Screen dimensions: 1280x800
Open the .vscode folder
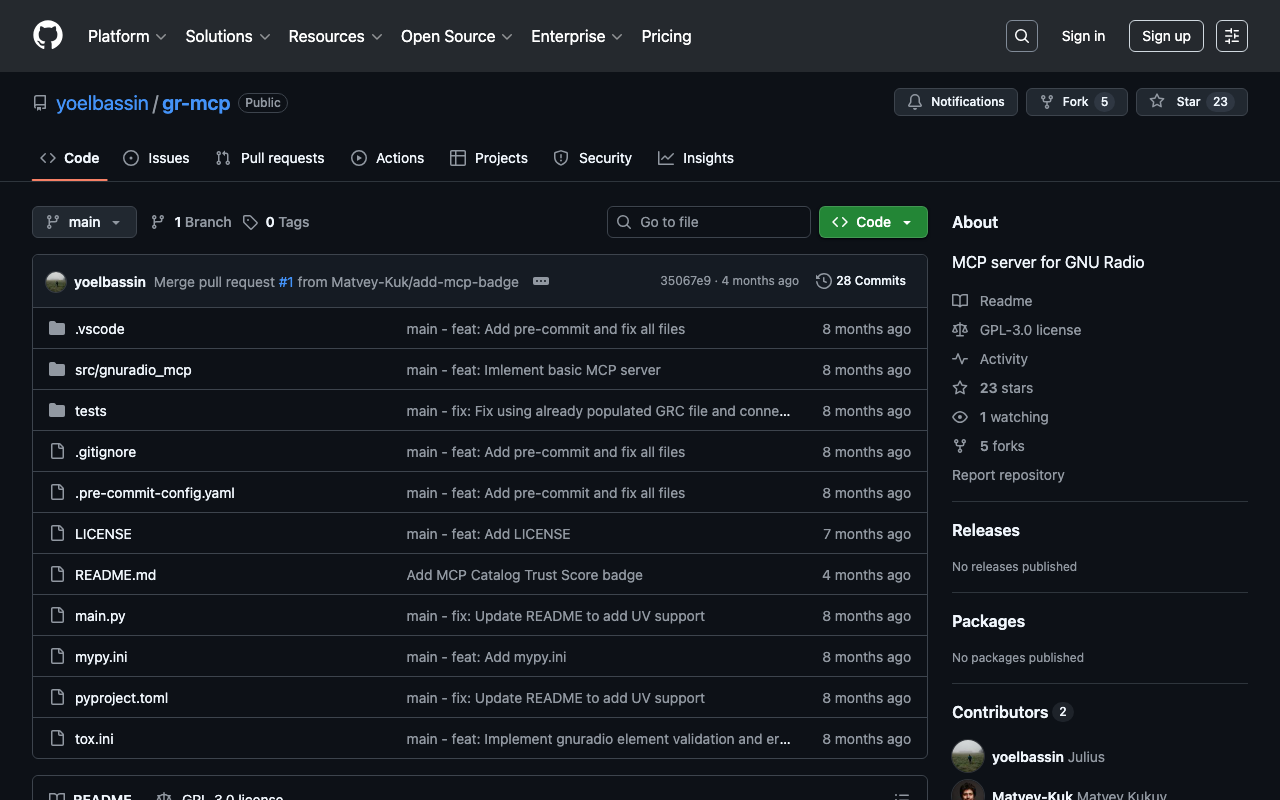tap(100, 329)
